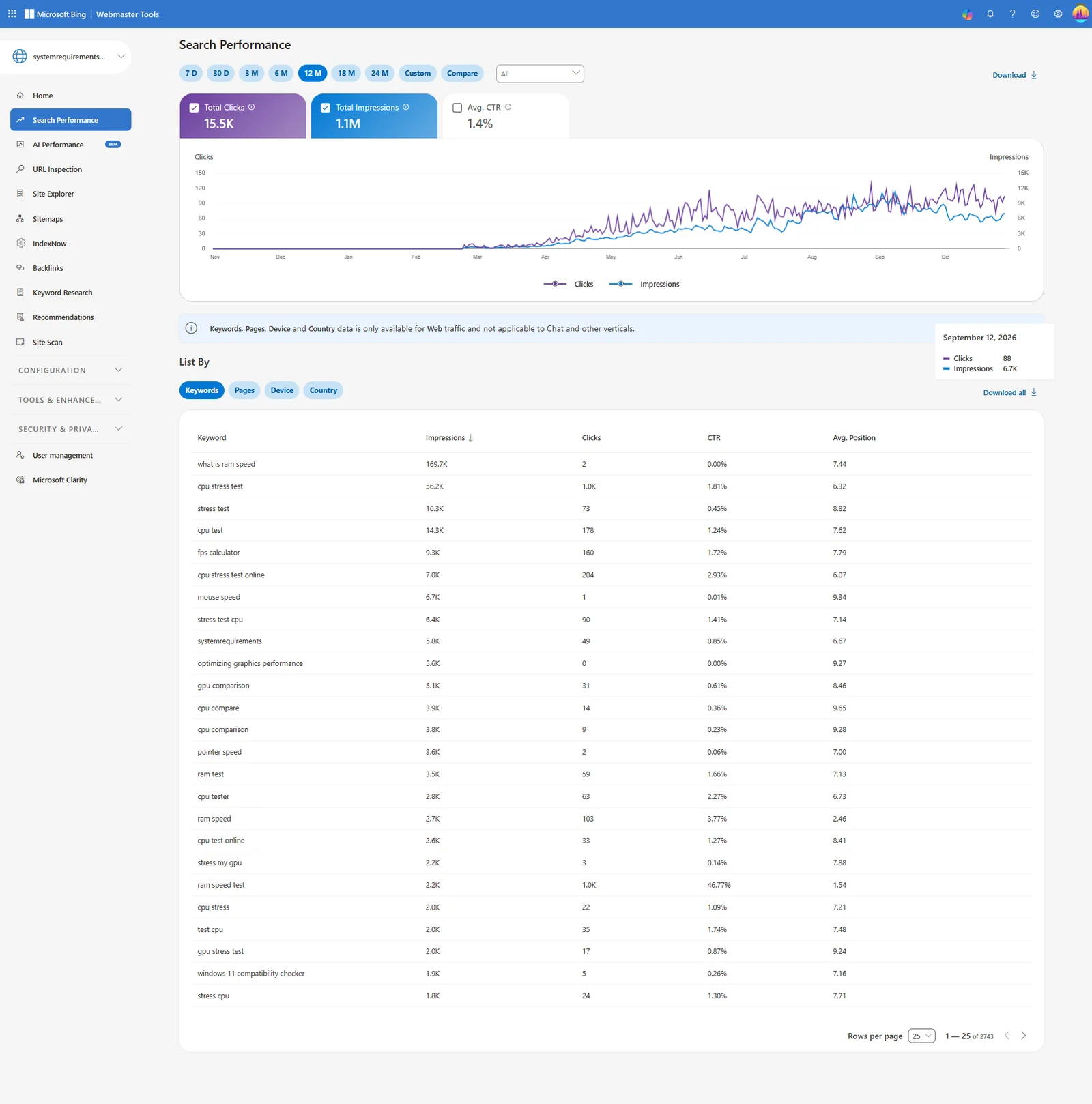The width and height of the screenshot is (1092, 1104).
Task: Open the help question mark icon
Action: click(1013, 14)
